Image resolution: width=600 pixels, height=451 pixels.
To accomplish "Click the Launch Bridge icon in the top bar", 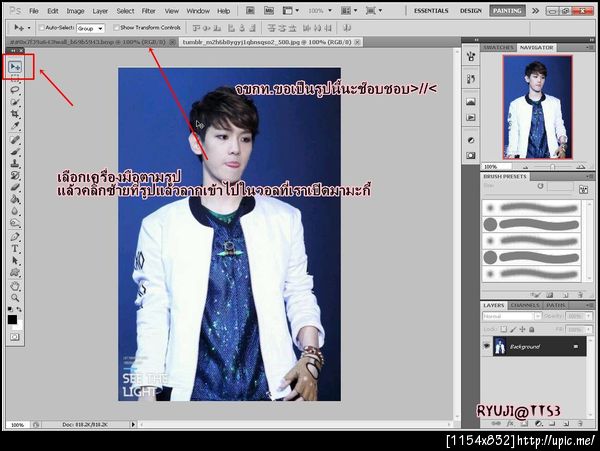I will [x=250, y=11].
